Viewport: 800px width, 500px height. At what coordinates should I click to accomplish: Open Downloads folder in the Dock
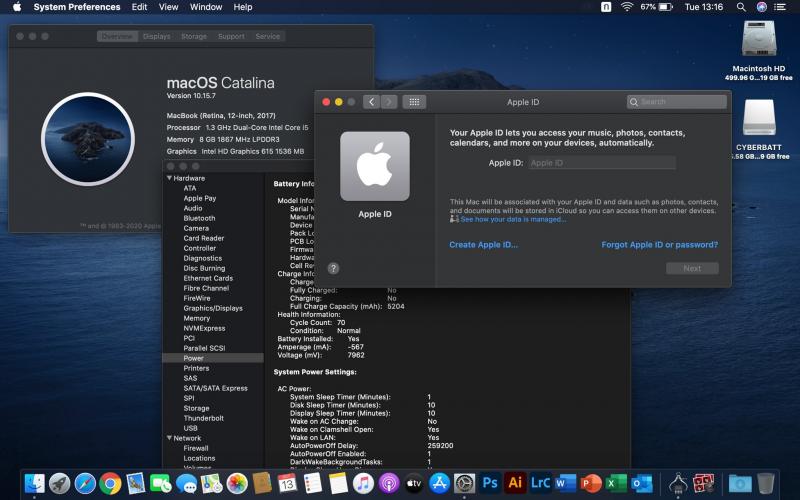[x=740, y=483]
